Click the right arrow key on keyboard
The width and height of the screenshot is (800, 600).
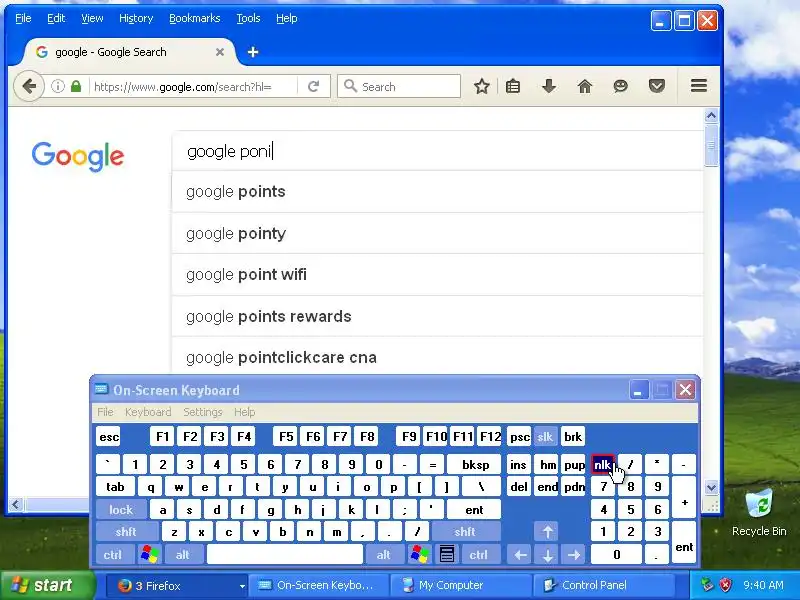(574, 555)
